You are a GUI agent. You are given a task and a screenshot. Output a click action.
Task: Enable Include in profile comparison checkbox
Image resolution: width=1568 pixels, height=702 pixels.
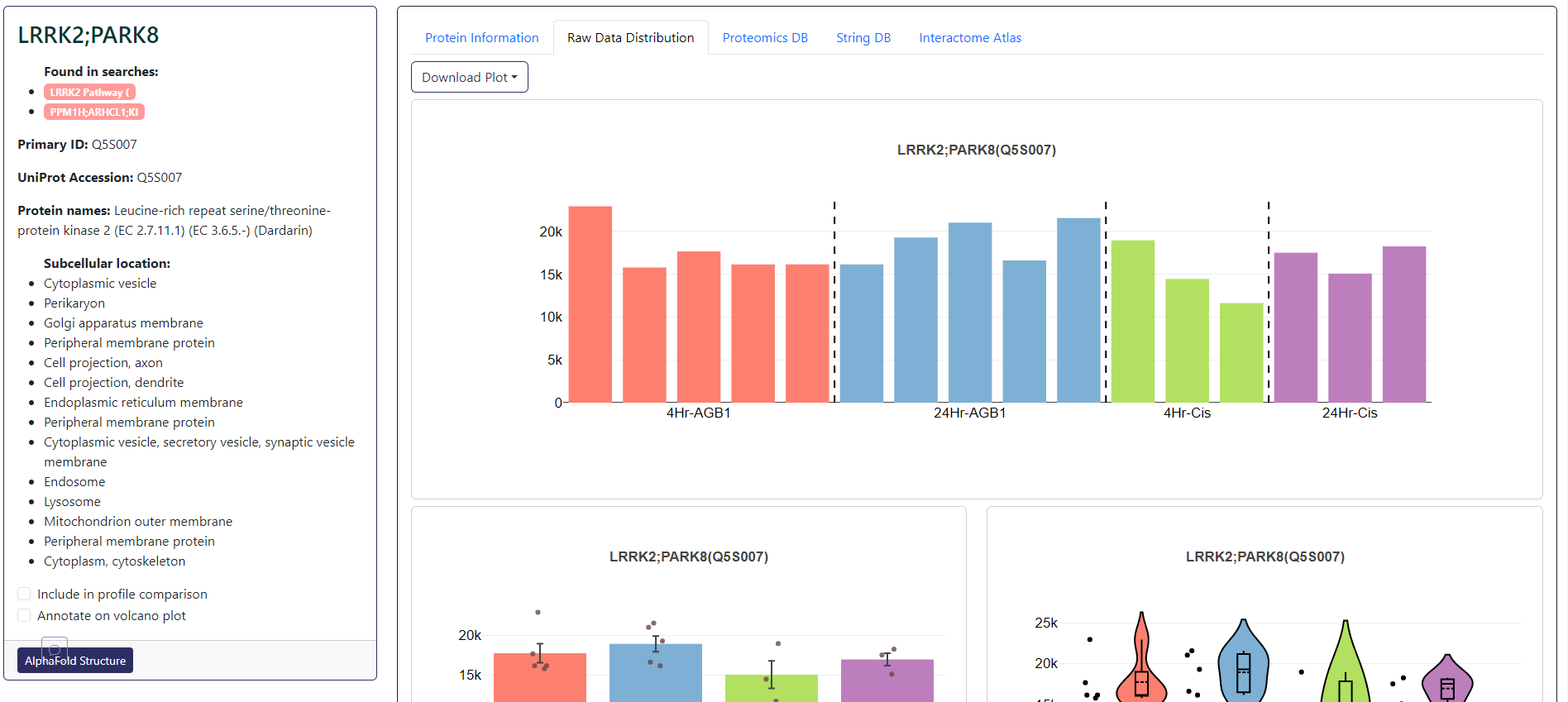tap(24, 594)
